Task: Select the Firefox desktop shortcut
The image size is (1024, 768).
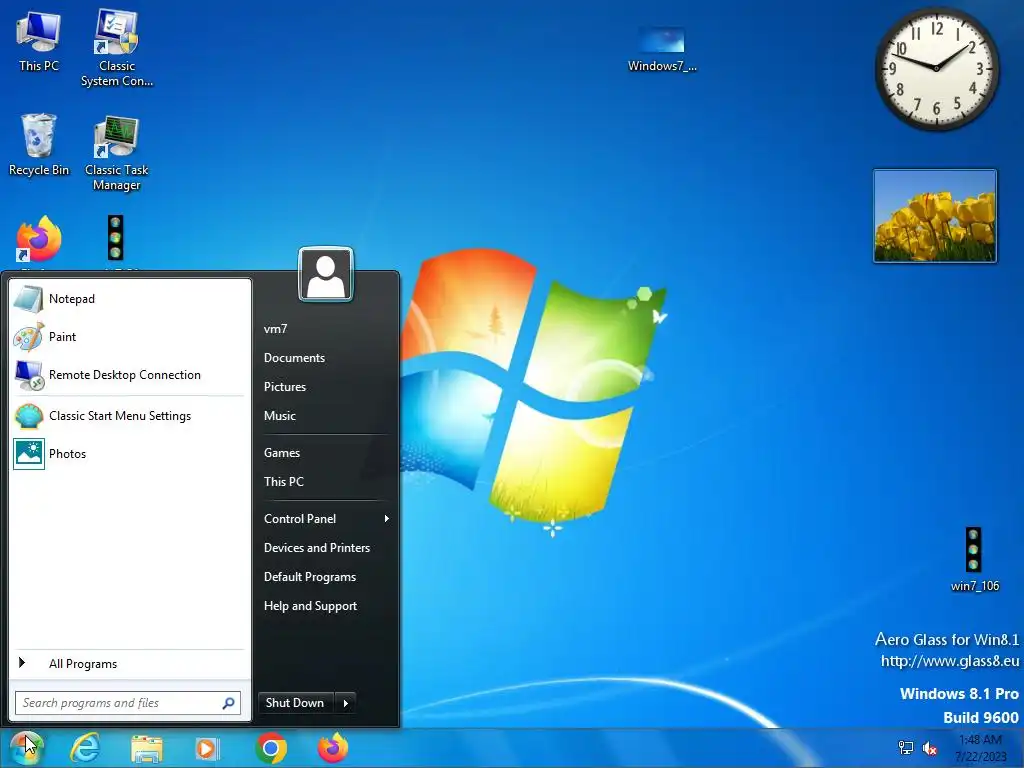Action: click(39, 240)
